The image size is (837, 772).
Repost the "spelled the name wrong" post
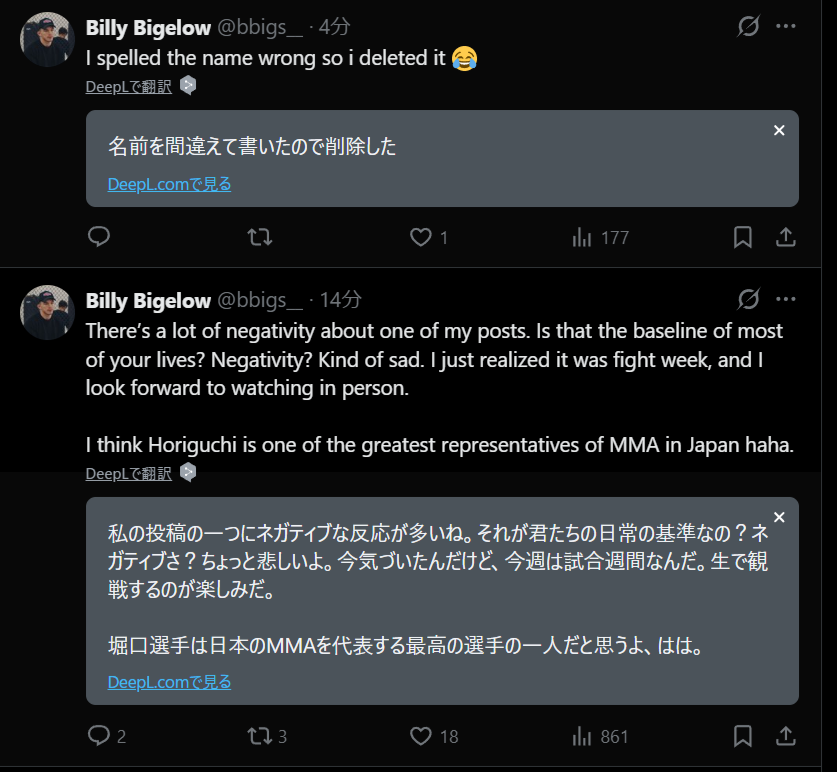[260, 237]
